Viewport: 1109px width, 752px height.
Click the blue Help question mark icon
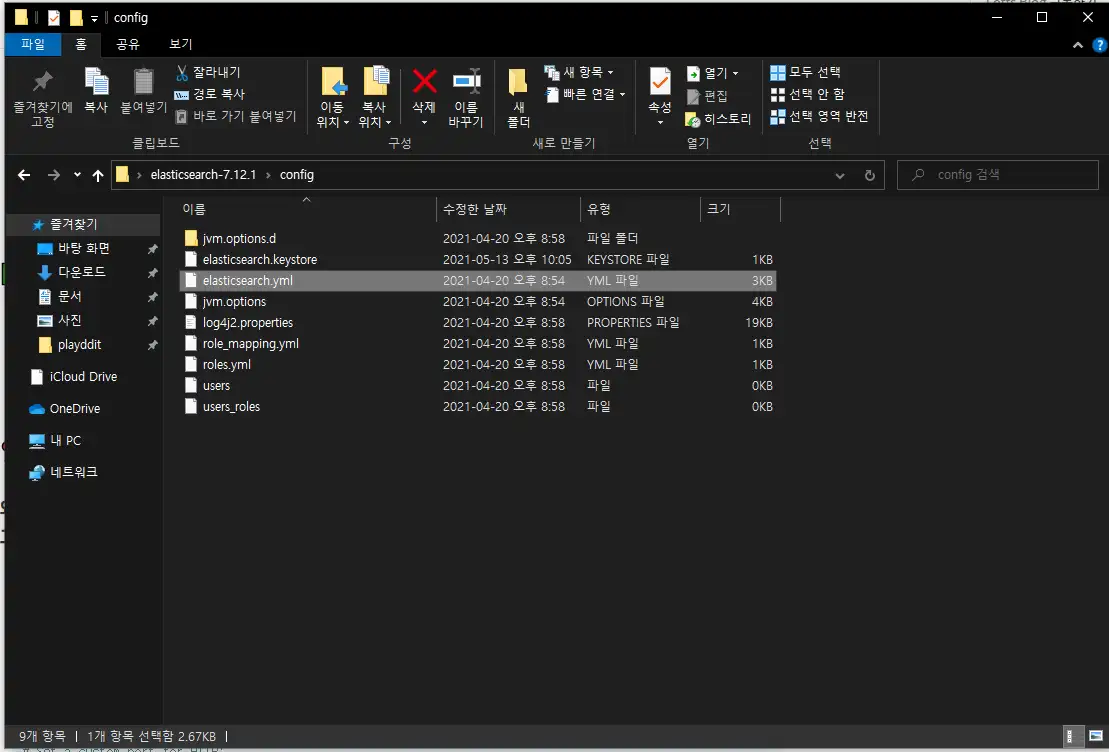click(1100, 45)
